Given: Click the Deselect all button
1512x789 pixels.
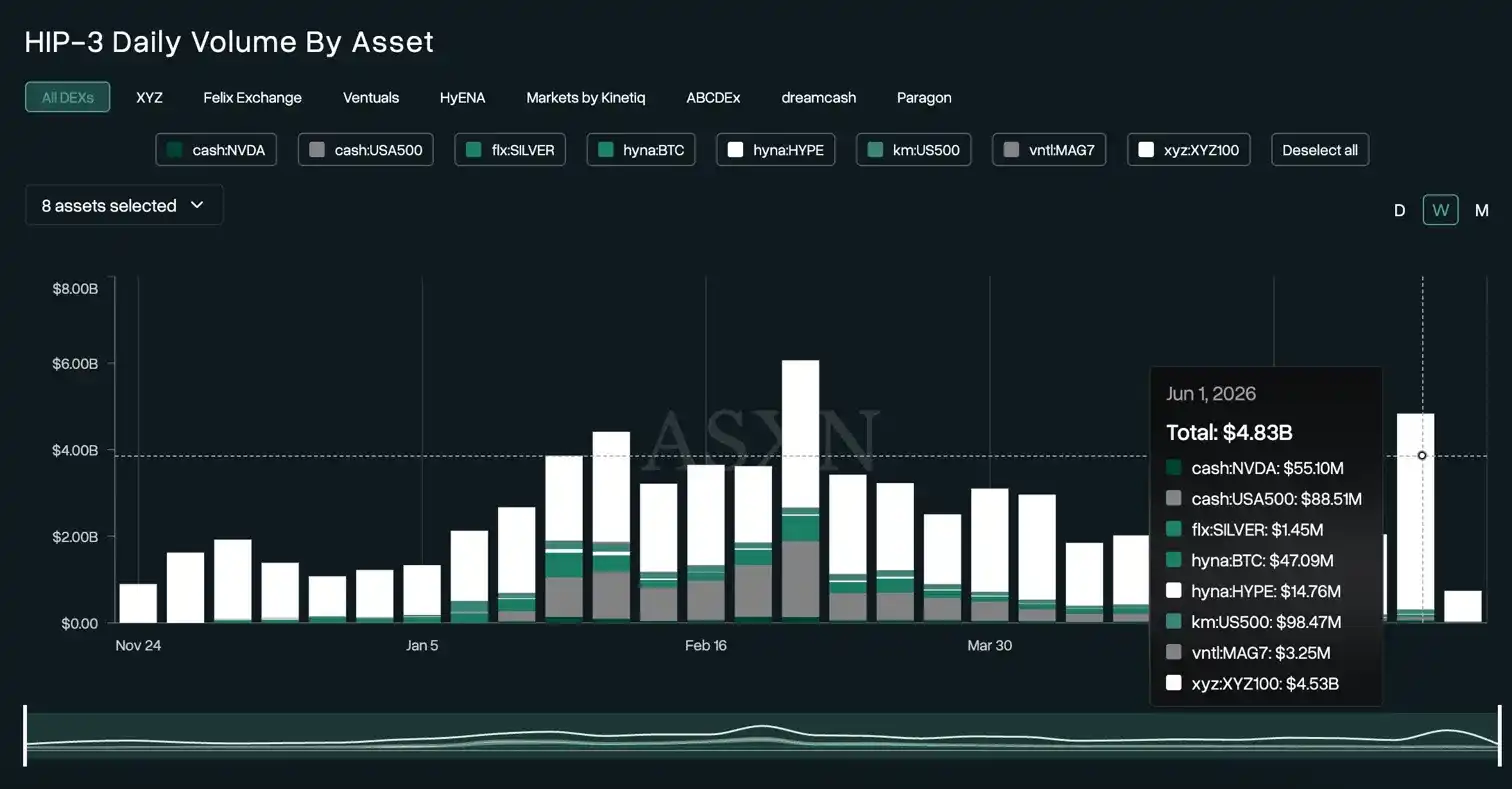Looking at the screenshot, I should pyautogui.click(x=1320, y=150).
